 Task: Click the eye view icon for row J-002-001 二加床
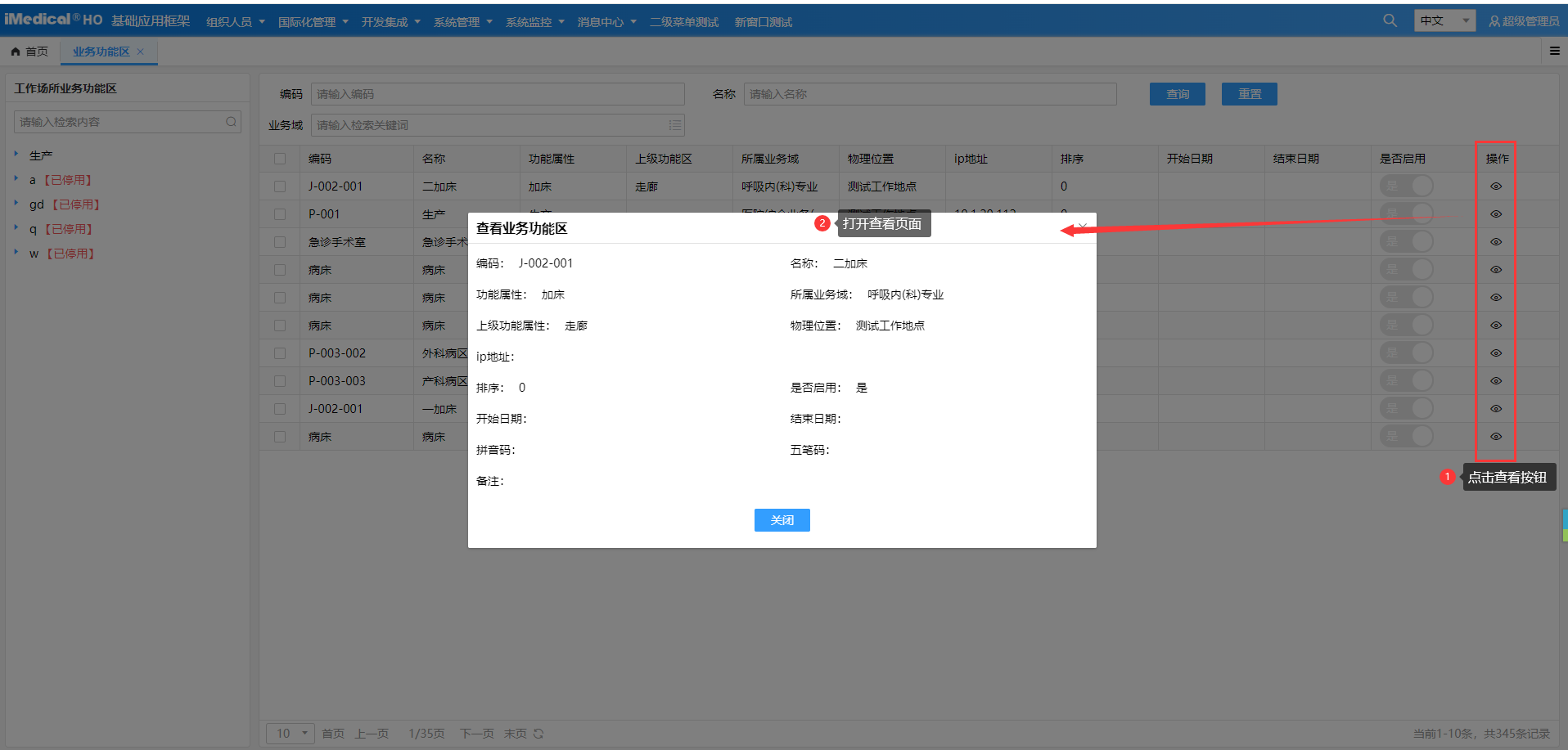1495,186
